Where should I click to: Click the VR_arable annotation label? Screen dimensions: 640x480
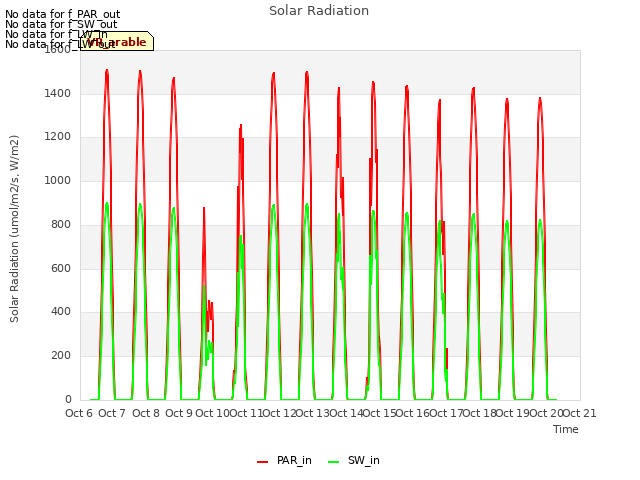(117, 41)
